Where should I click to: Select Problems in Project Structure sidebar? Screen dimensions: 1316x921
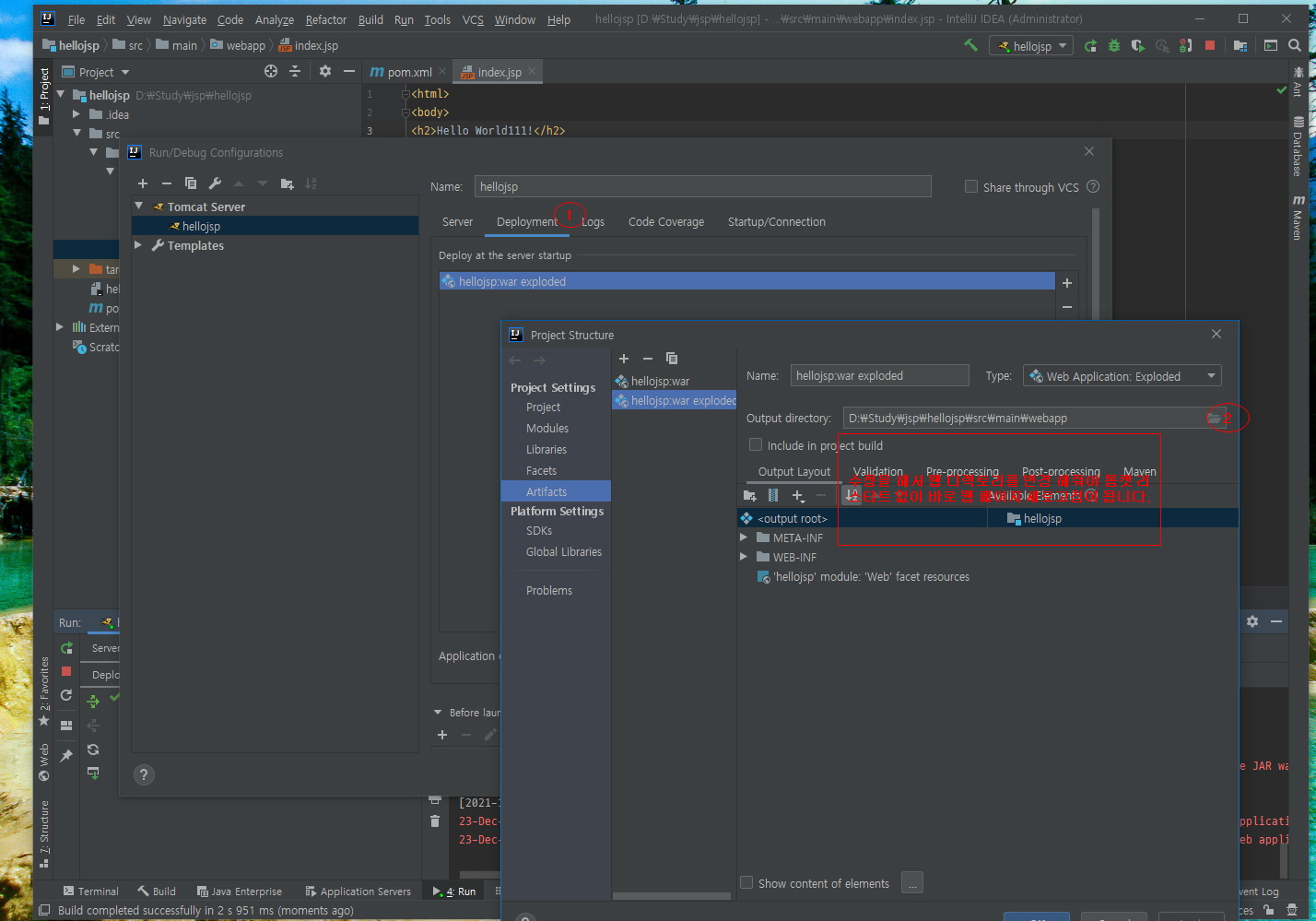[549, 591]
